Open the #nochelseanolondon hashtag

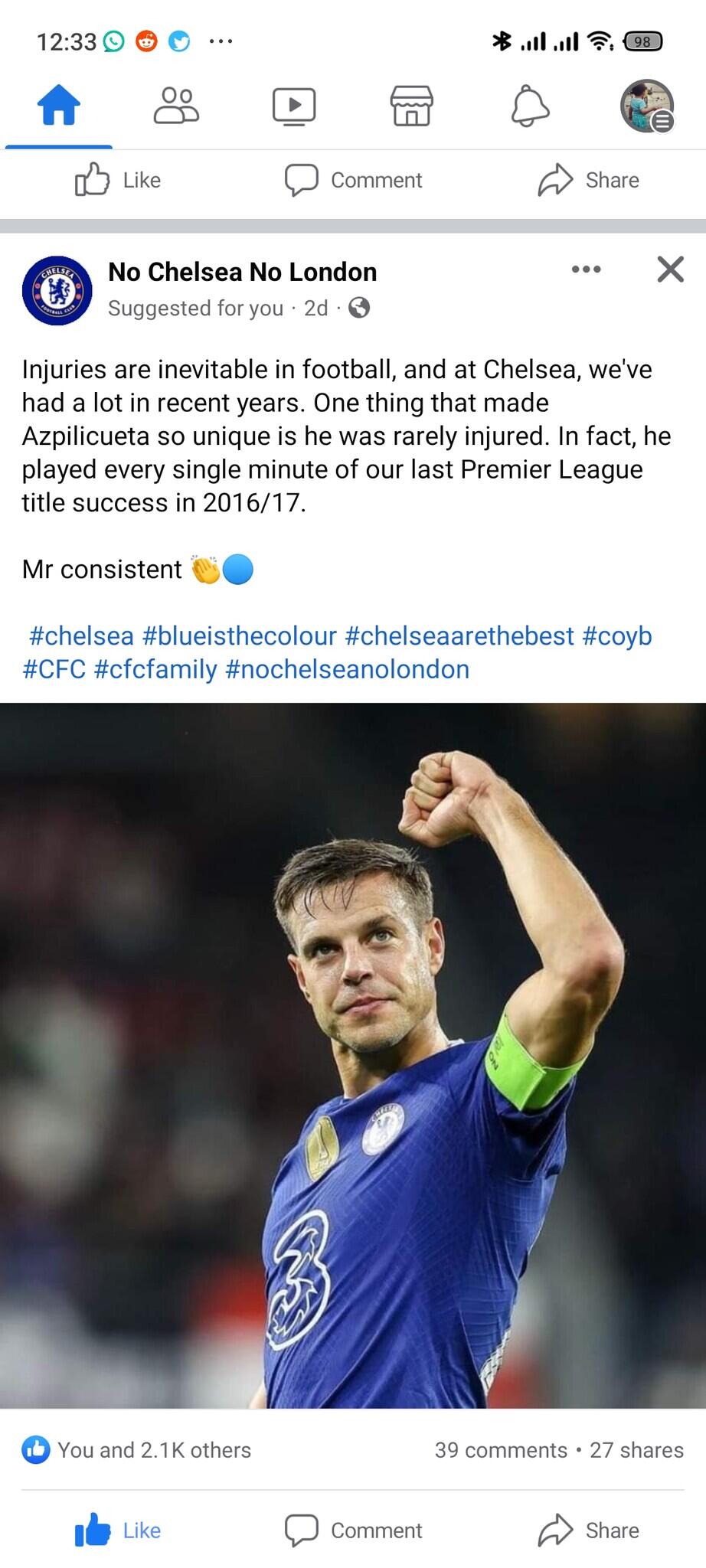(x=347, y=669)
